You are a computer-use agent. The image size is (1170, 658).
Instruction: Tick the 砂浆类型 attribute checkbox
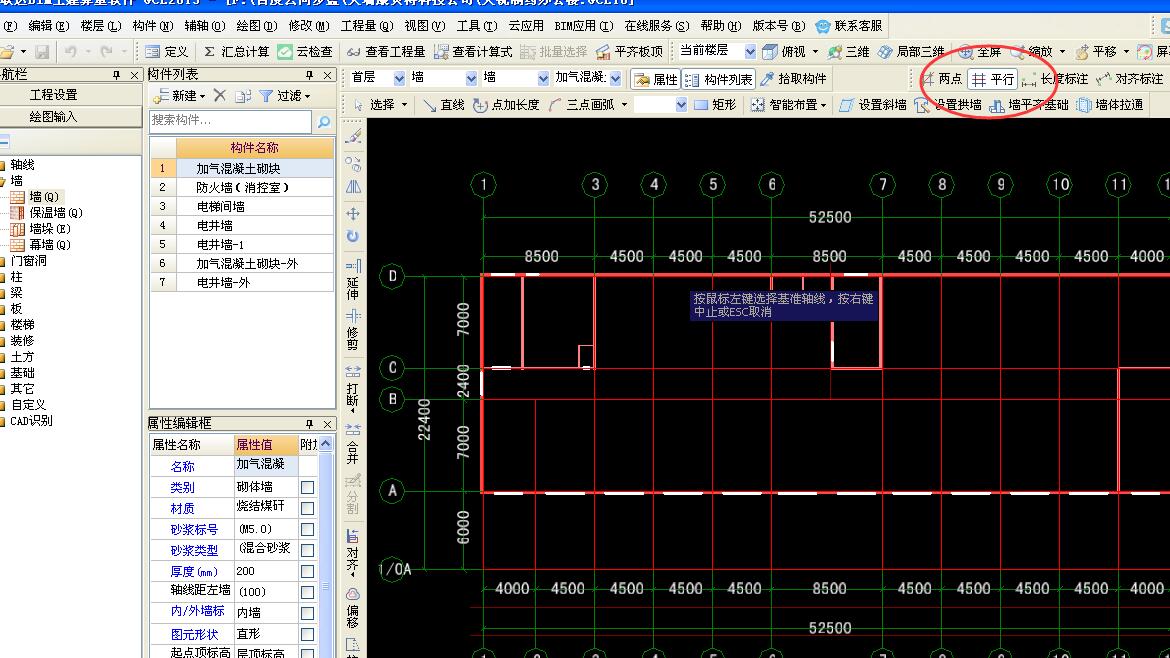click(307, 550)
